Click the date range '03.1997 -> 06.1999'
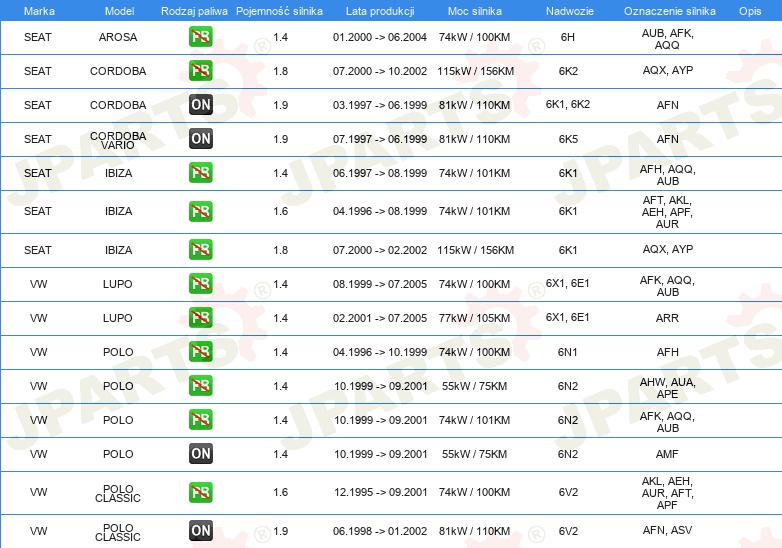 [x=380, y=105]
